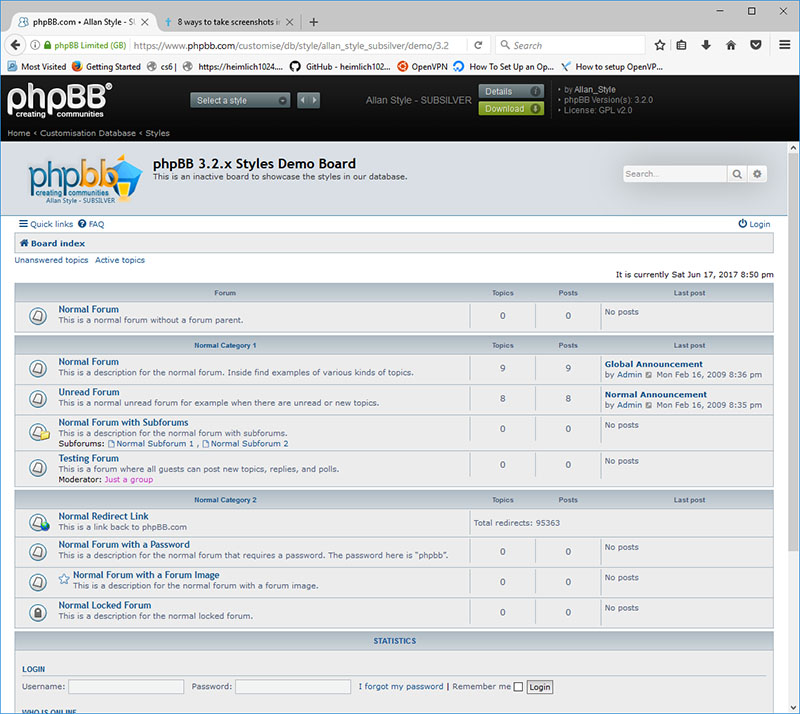Click phpBB creating communities logo in black header
Screen dimensions: 800x714
(x=59, y=100)
